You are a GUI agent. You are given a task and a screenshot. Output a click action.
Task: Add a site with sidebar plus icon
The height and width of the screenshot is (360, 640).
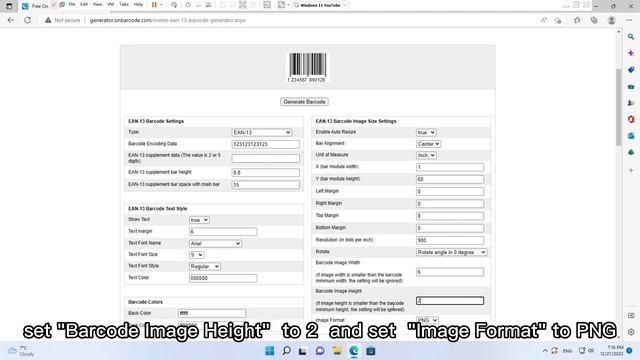[631, 170]
